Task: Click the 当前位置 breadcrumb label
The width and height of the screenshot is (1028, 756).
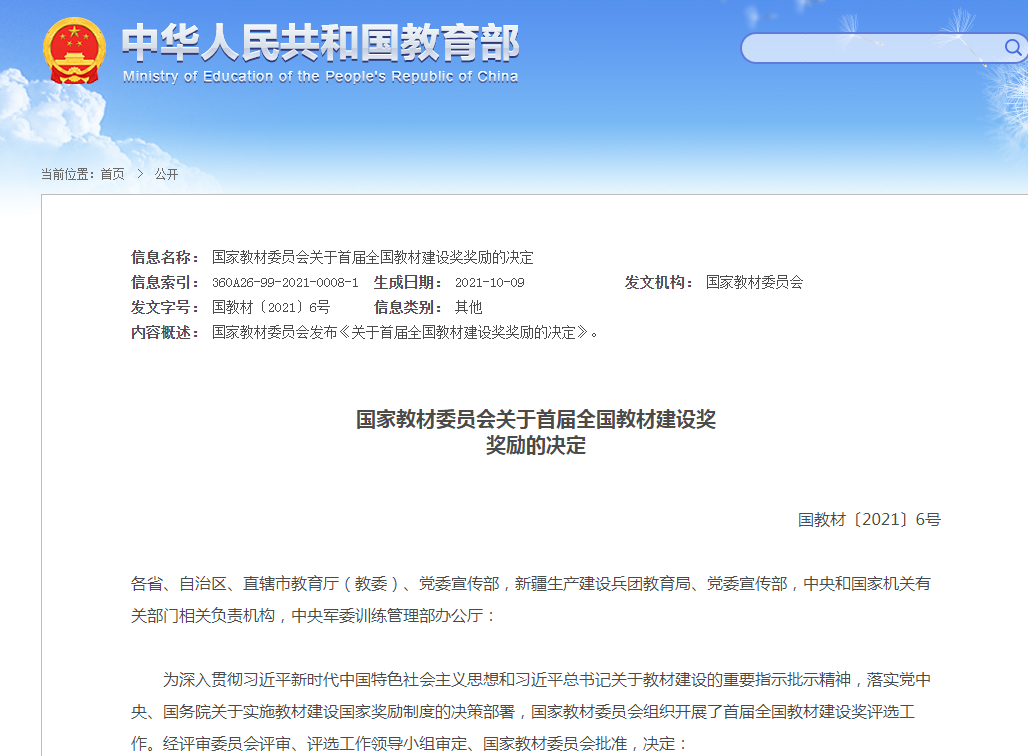Action: pyautogui.click(x=67, y=174)
